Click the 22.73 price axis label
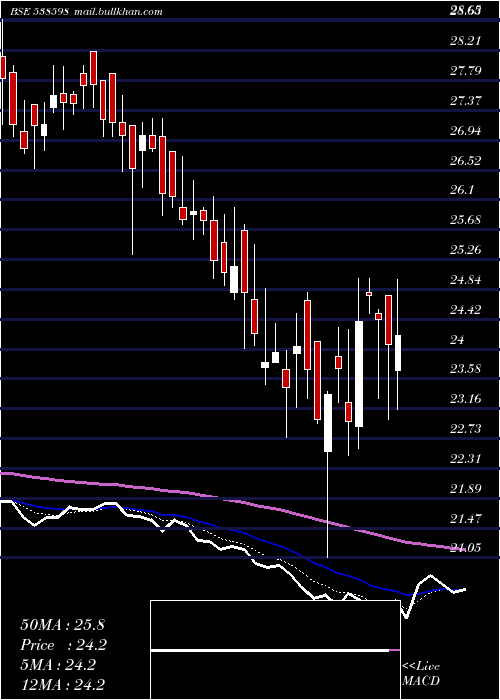Image resolution: width=500 pixels, height=700 pixels. point(465,429)
